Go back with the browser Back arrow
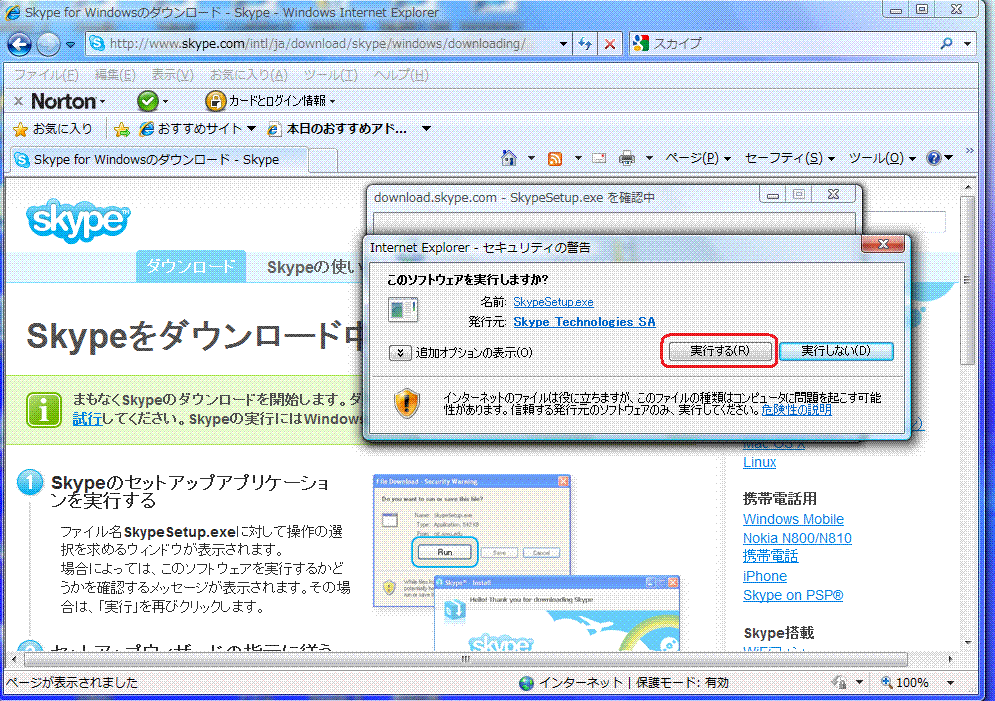 (19, 44)
